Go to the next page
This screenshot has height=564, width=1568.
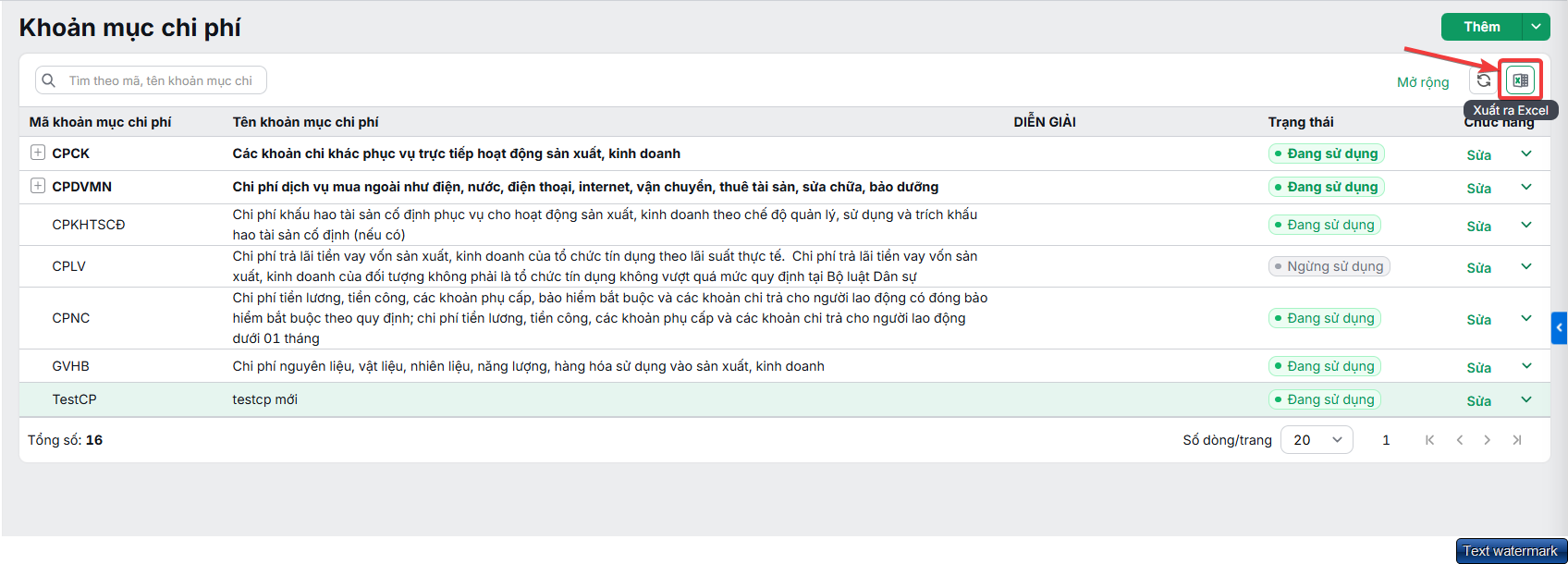(x=1487, y=440)
